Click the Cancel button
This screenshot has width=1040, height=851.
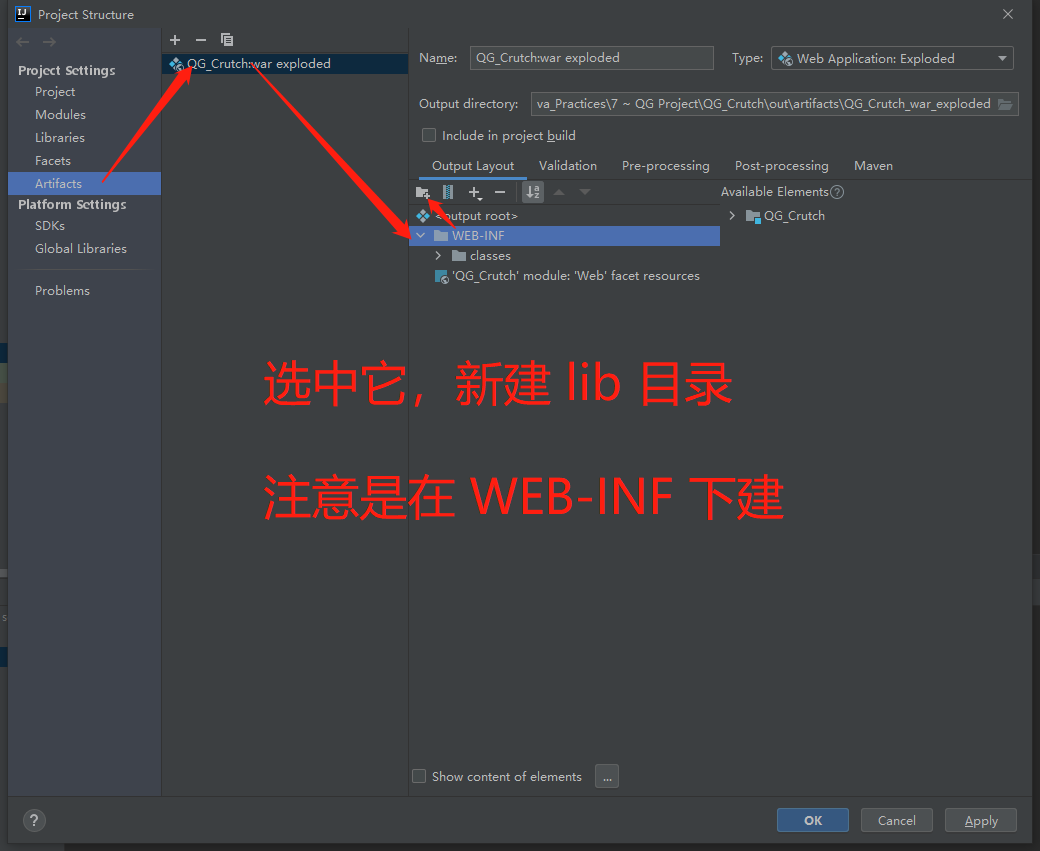[x=897, y=820]
